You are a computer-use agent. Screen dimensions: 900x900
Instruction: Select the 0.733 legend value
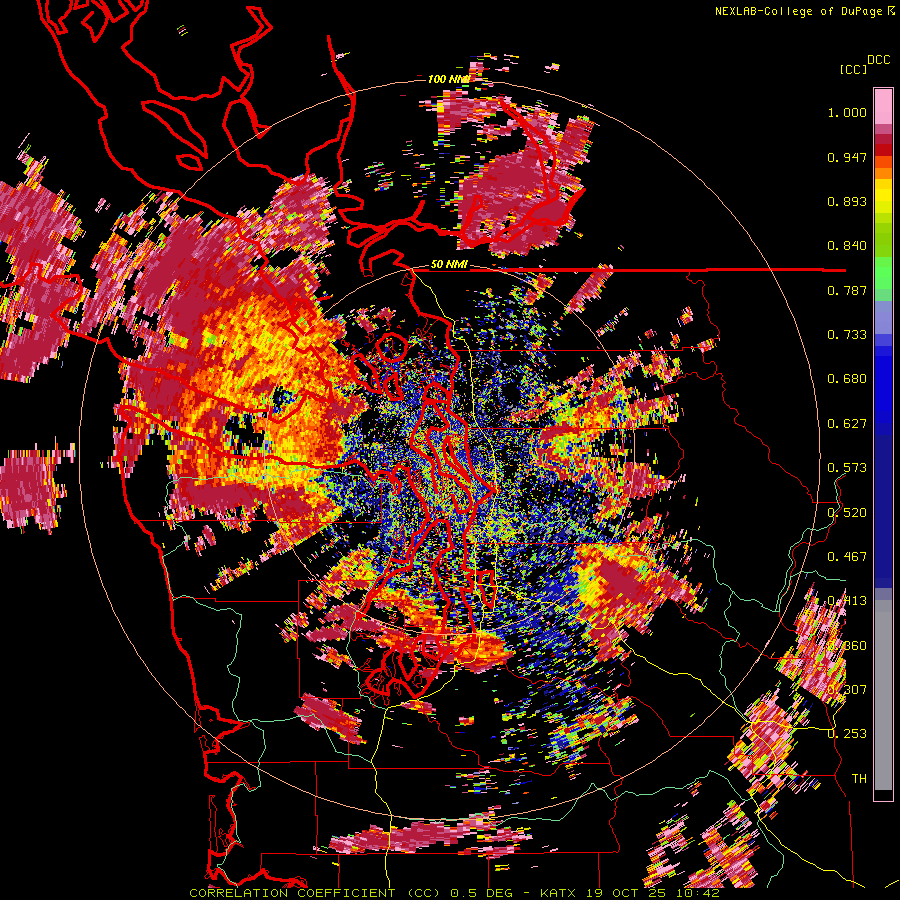tap(847, 335)
